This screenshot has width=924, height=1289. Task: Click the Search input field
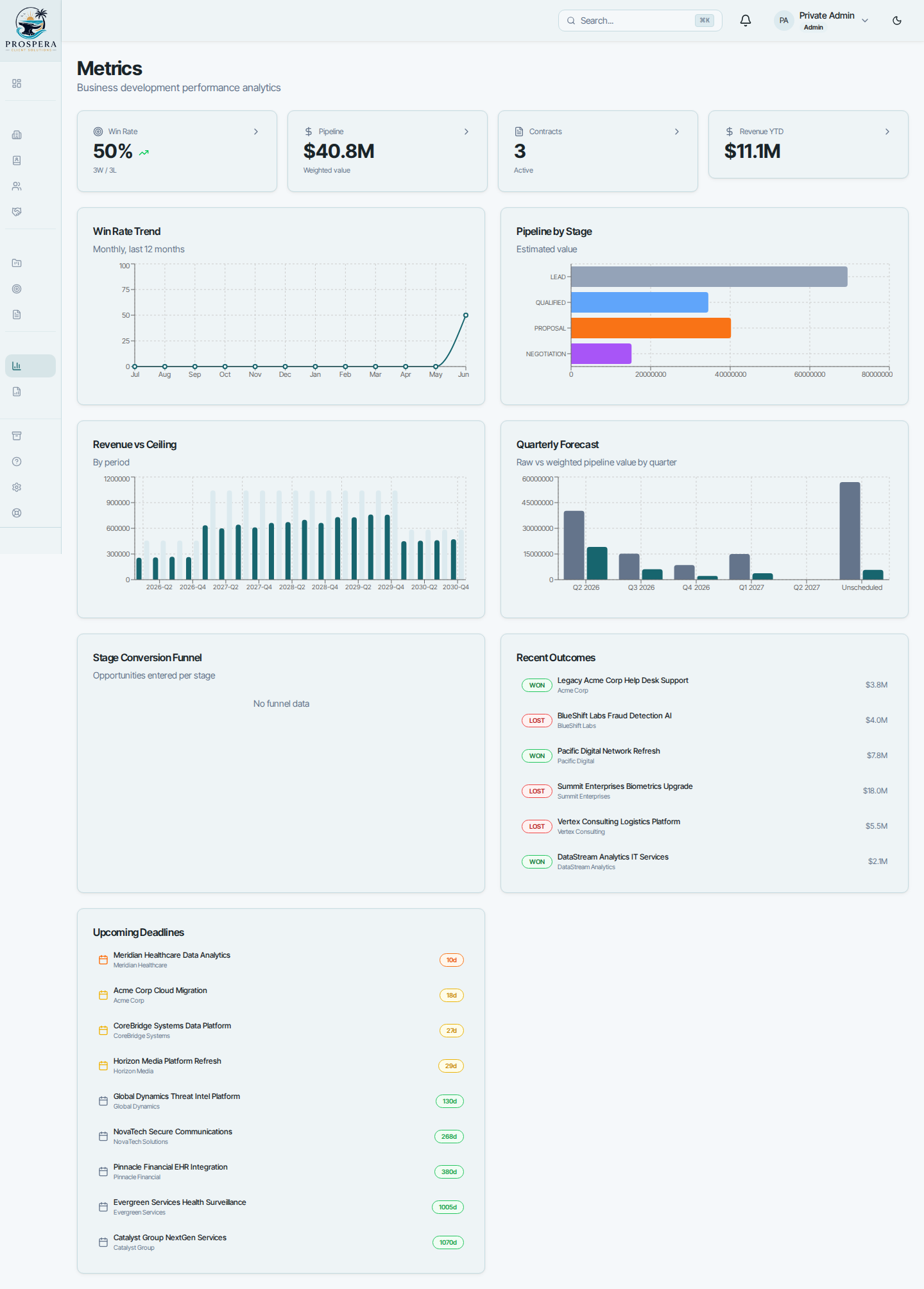[x=640, y=21]
